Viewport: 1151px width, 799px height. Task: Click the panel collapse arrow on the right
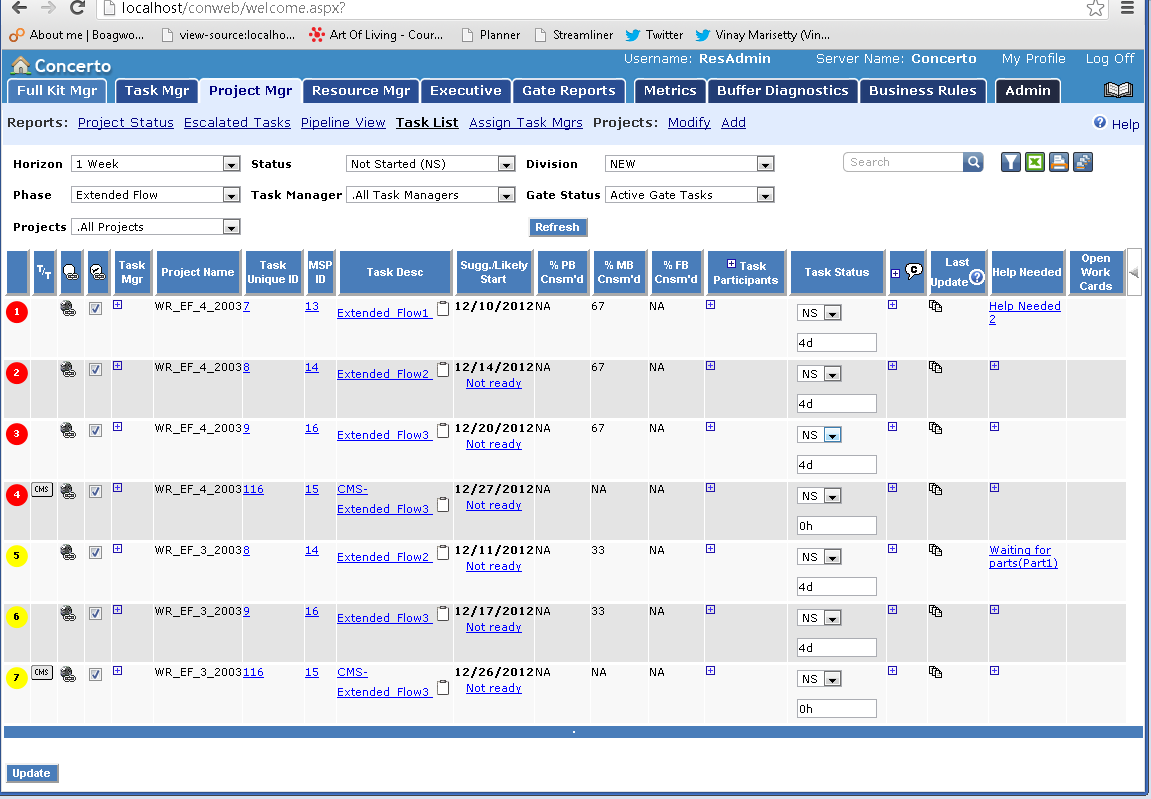point(1134,272)
